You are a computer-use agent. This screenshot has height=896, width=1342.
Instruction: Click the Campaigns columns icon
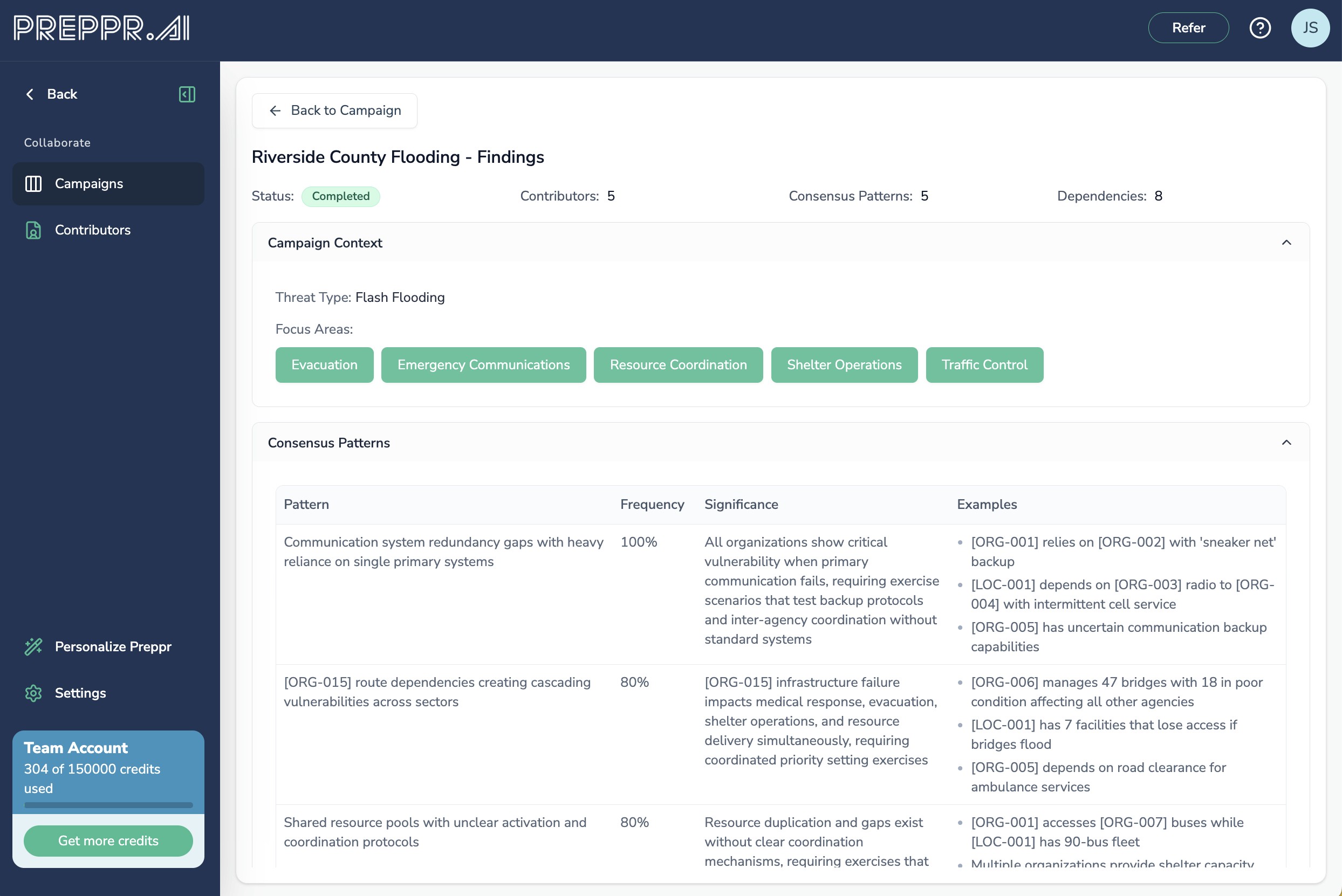tap(33, 184)
